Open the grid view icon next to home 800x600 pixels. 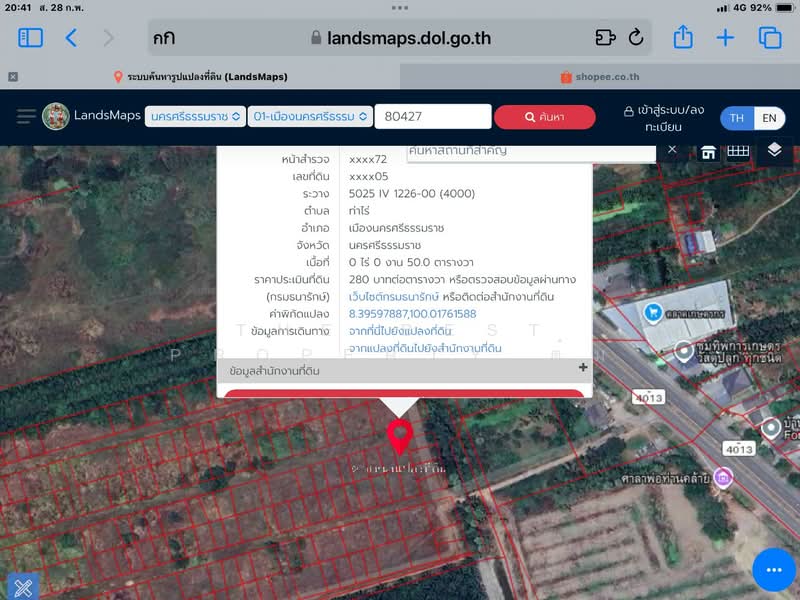pyautogui.click(x=737, y=151)
